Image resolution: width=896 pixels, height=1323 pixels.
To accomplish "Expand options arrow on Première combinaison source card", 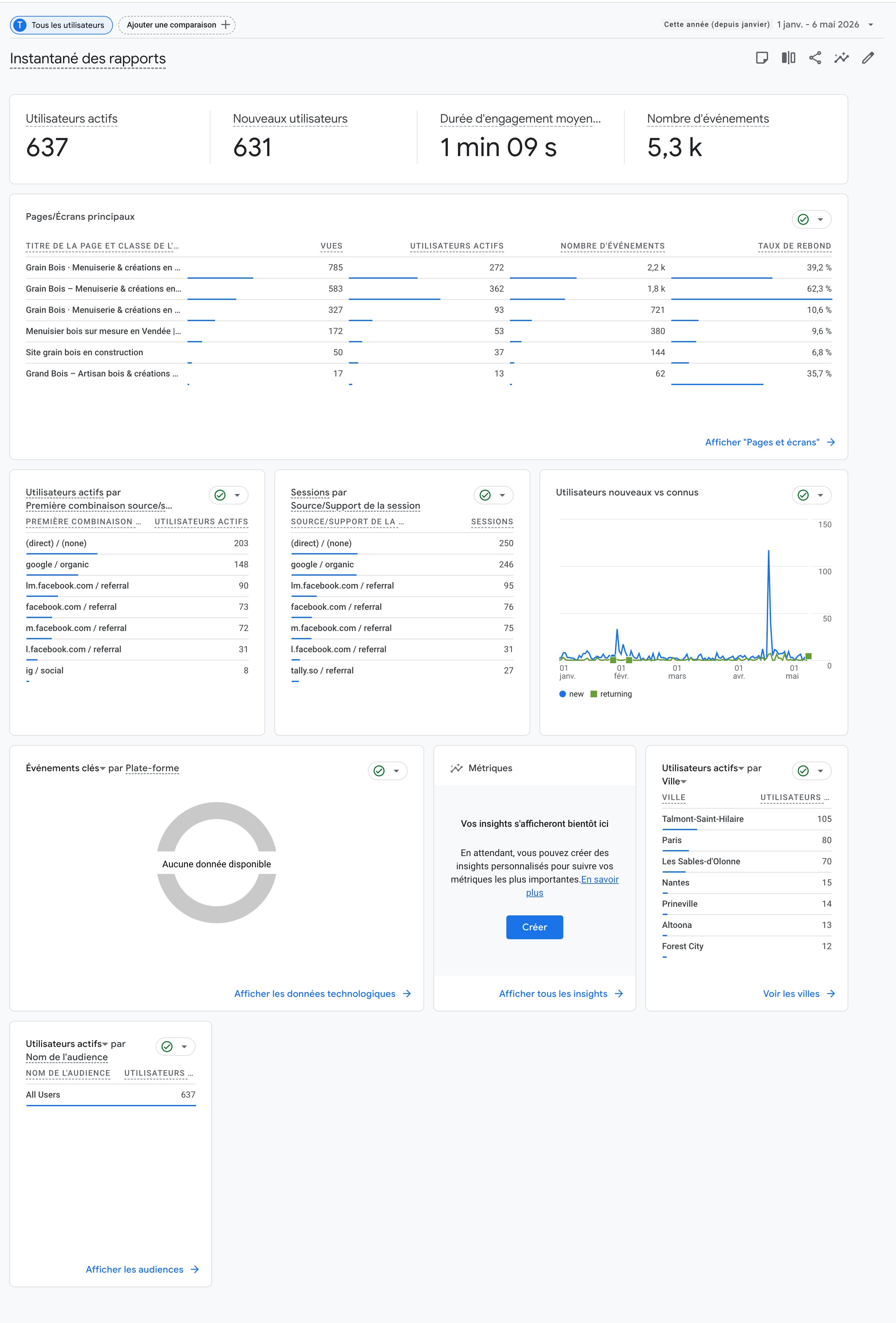I will [x=237, y=495].
